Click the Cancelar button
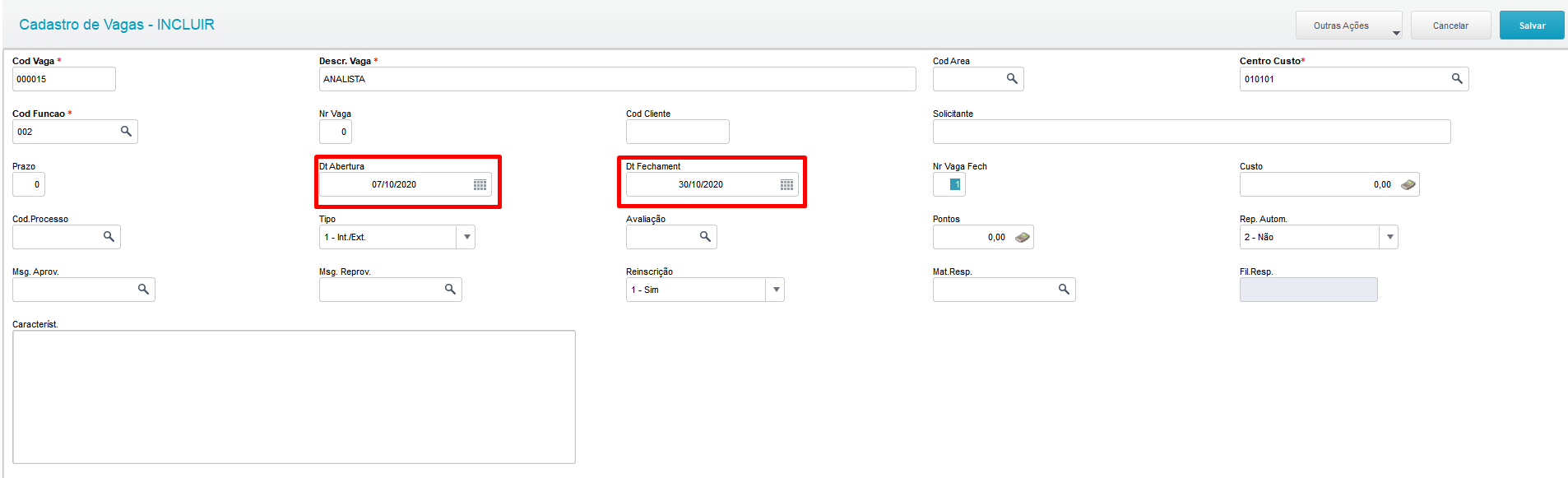 tap(1450, 26)
